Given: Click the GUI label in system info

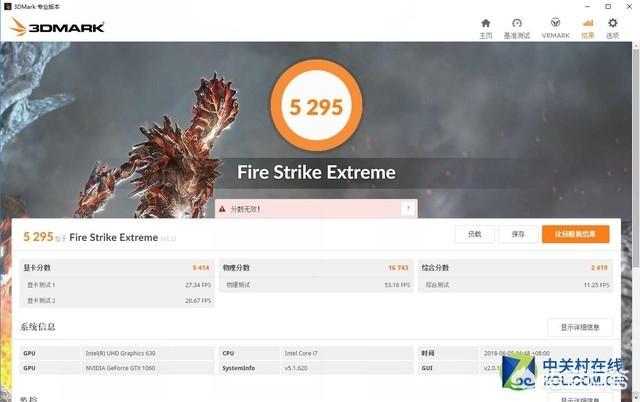Looking at the screenshot, I should [x=427, y=368].
